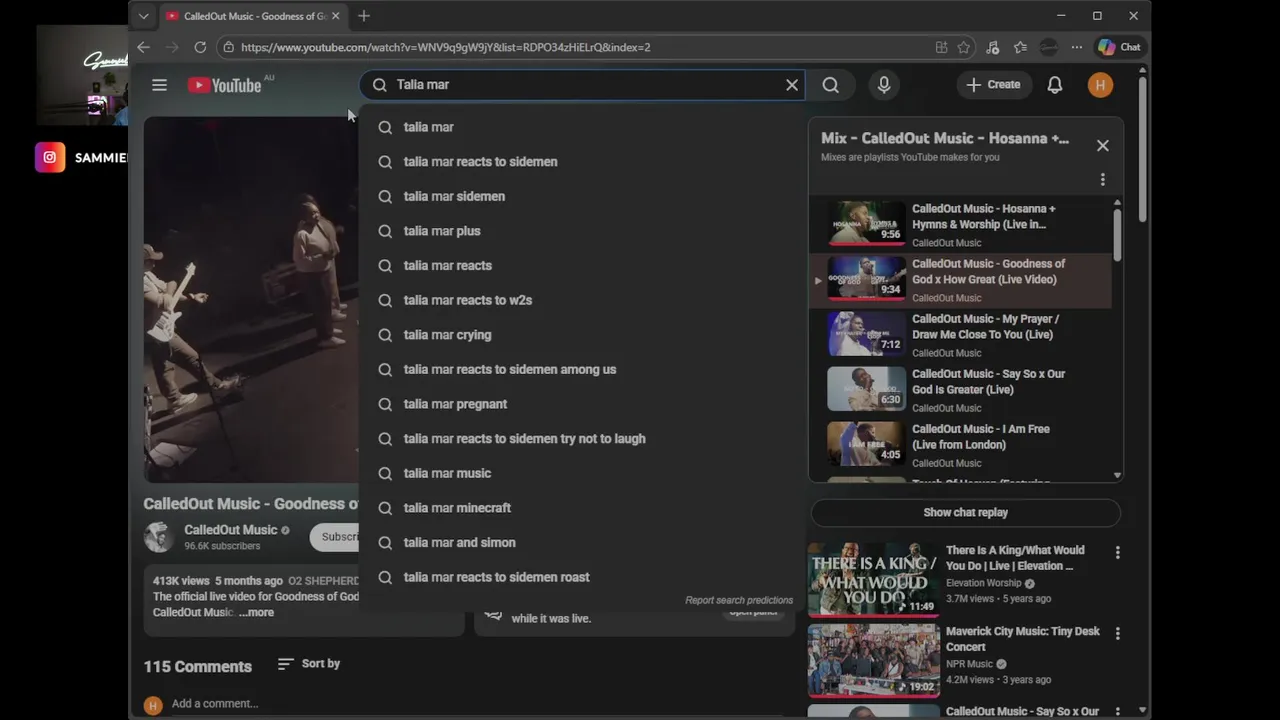This screenshot has width=1280, height=720.
Task: Open CalledOut Music channel name link
Action: [x=231, y=530]
